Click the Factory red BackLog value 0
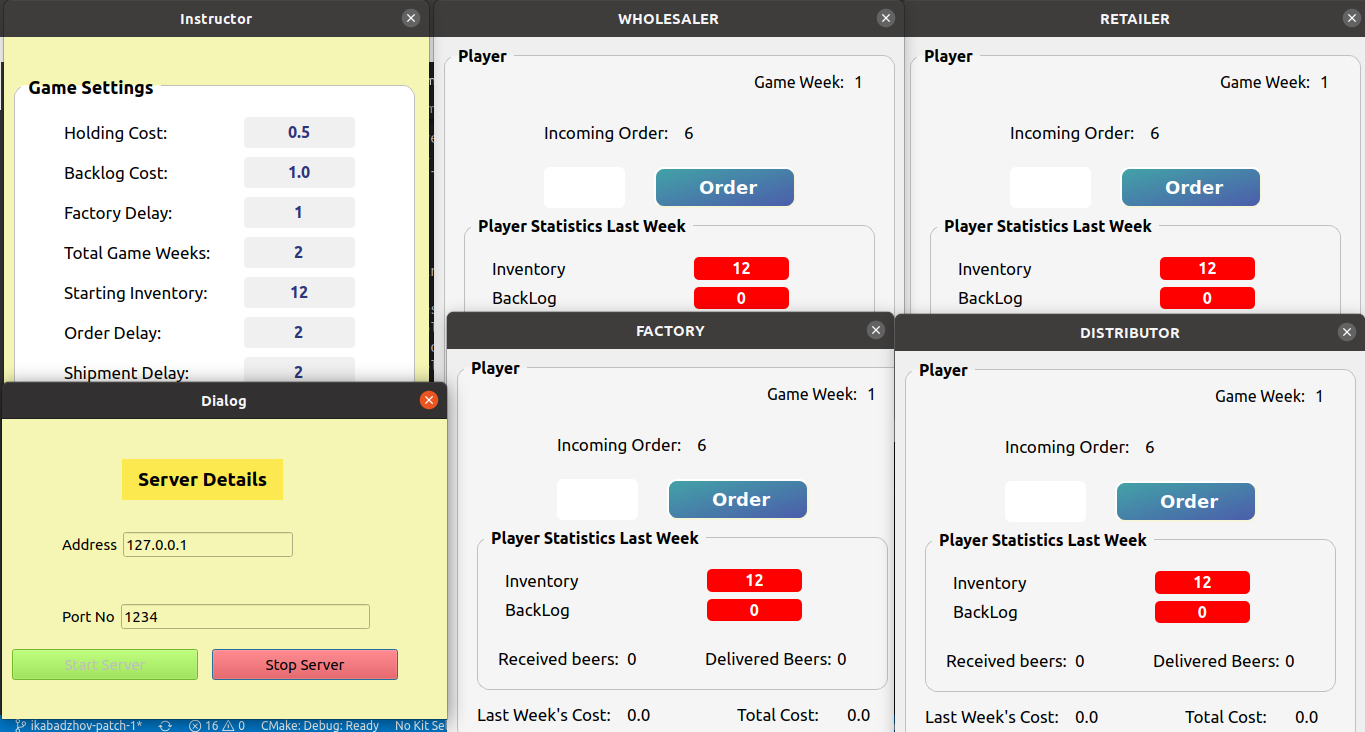 754,610
